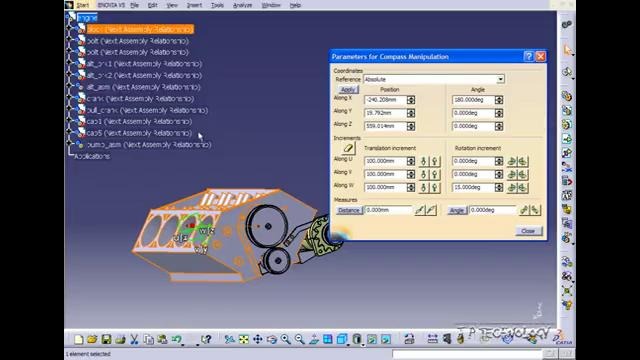Open the Insert menu
Screen dimensions: 640x360
click(194, 5)
